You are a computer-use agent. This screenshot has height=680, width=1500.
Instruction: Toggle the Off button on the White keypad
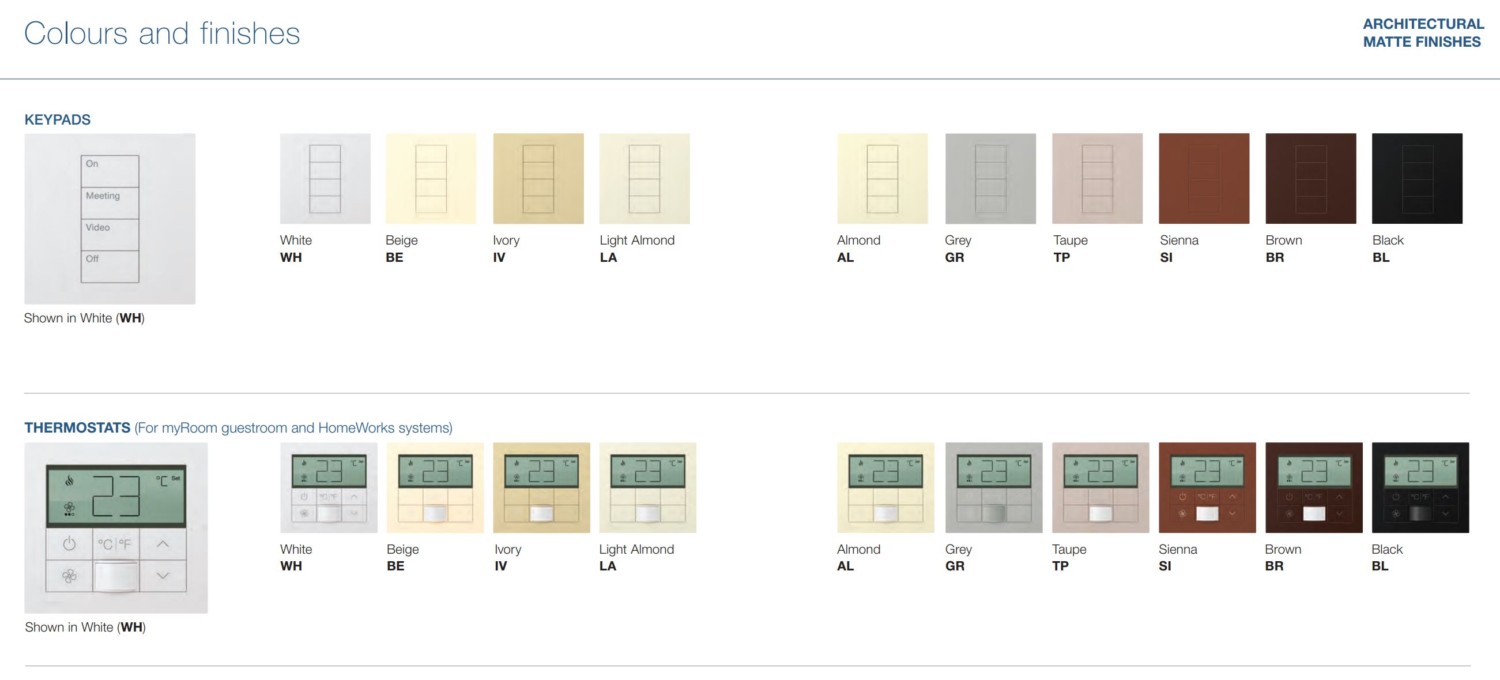pyautogui.click(x=110, y=267)
